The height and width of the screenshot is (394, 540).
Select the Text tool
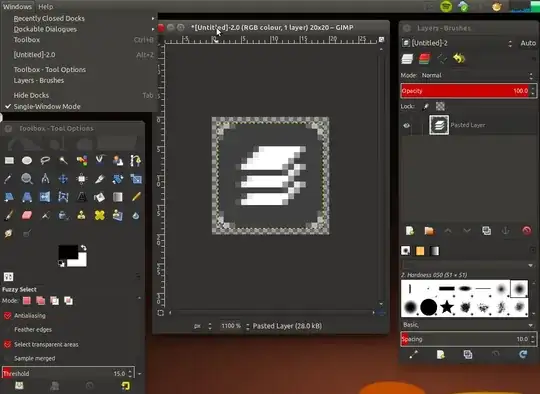tap(82, 197)
